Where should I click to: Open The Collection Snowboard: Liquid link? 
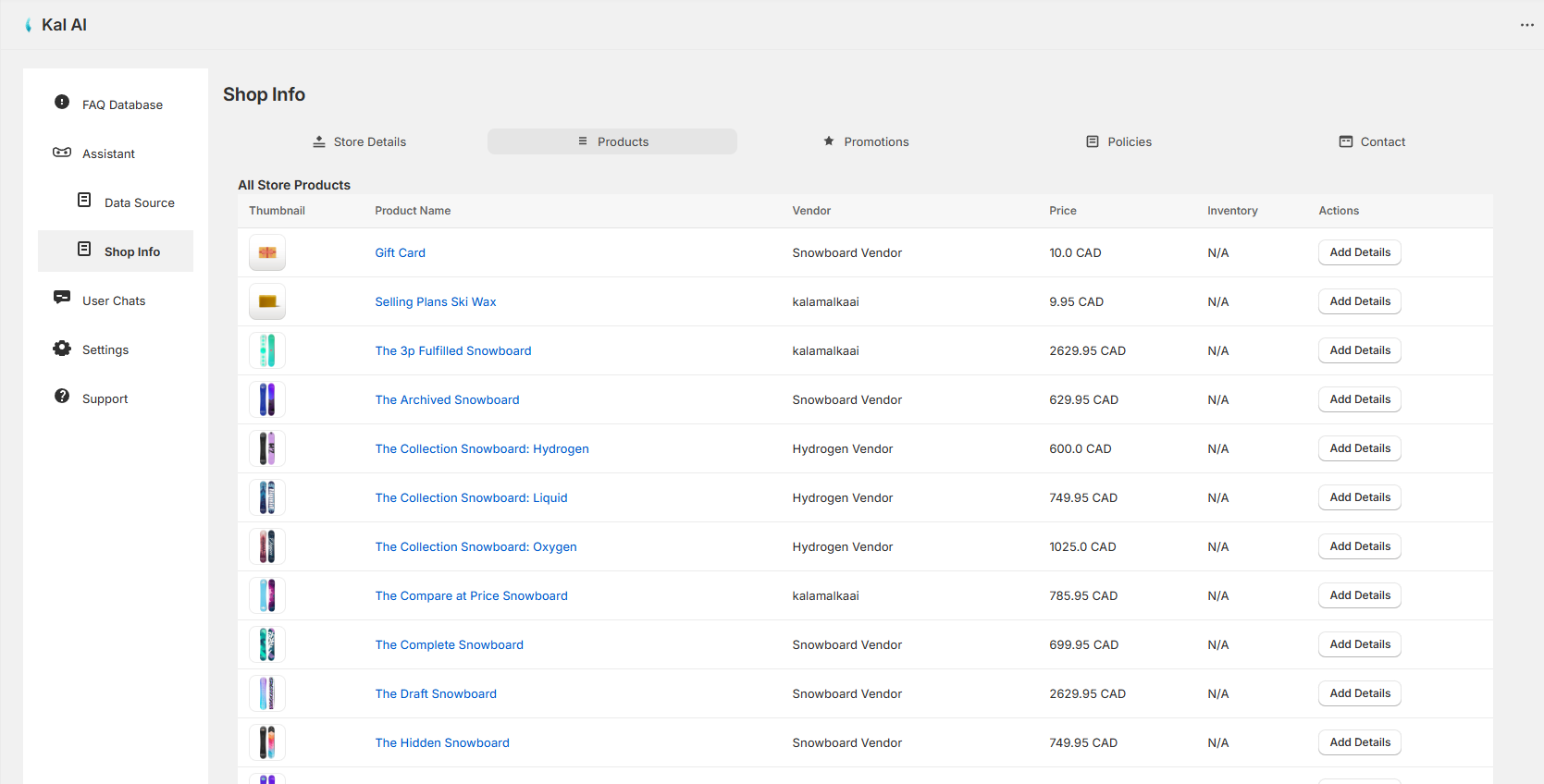pyautogui.click(x=471, y=497)
